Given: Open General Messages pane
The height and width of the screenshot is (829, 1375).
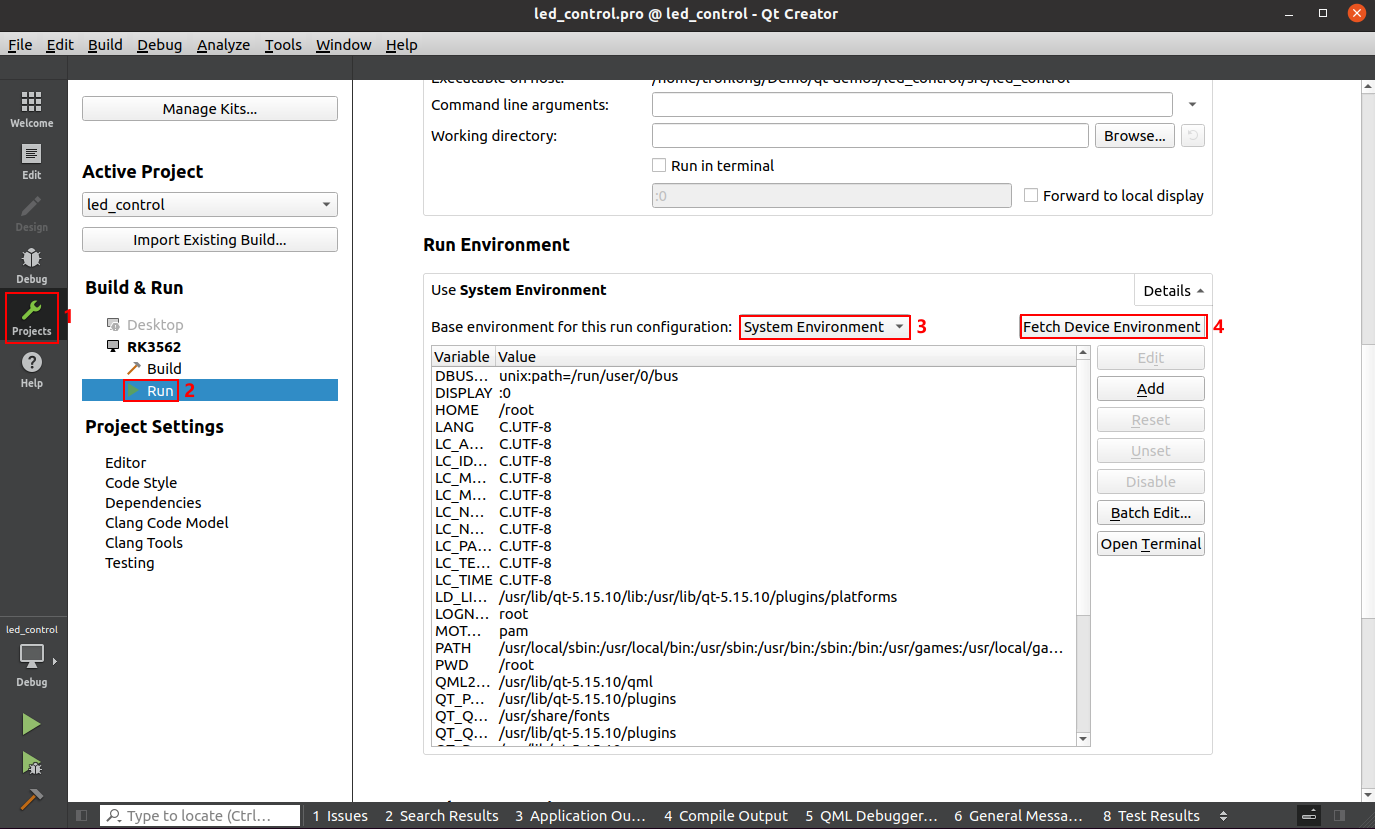Looking at the screenshot, I should pos(1018,816).
